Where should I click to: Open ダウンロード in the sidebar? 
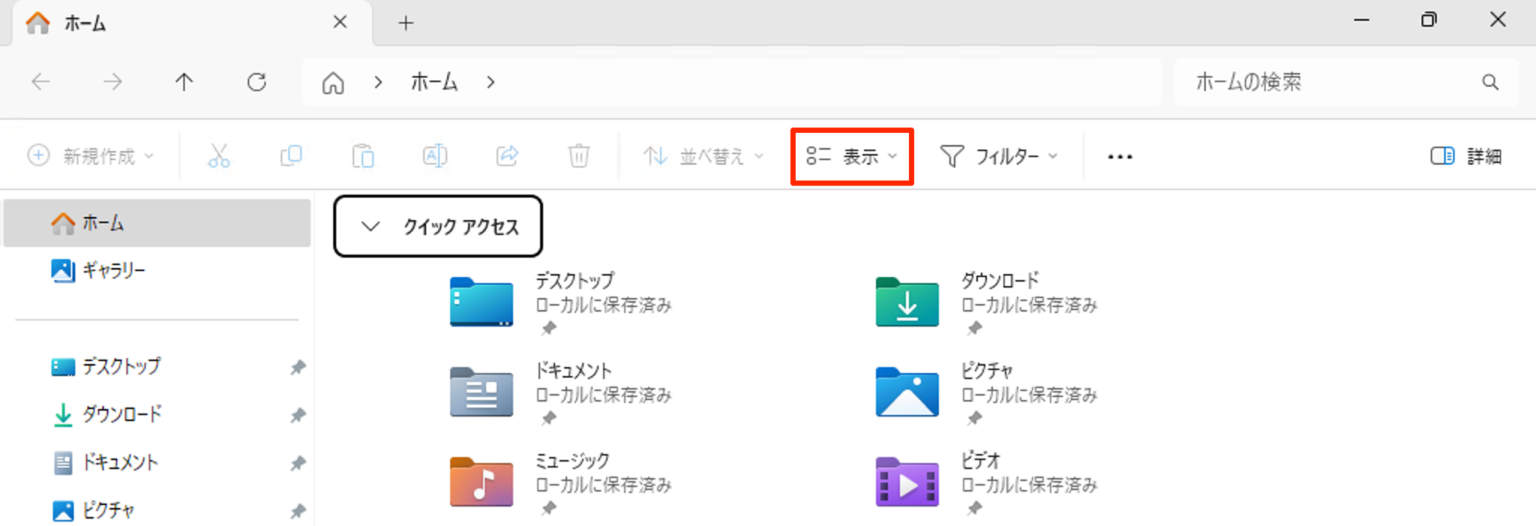pyautogui.click(x=157, y=415)
